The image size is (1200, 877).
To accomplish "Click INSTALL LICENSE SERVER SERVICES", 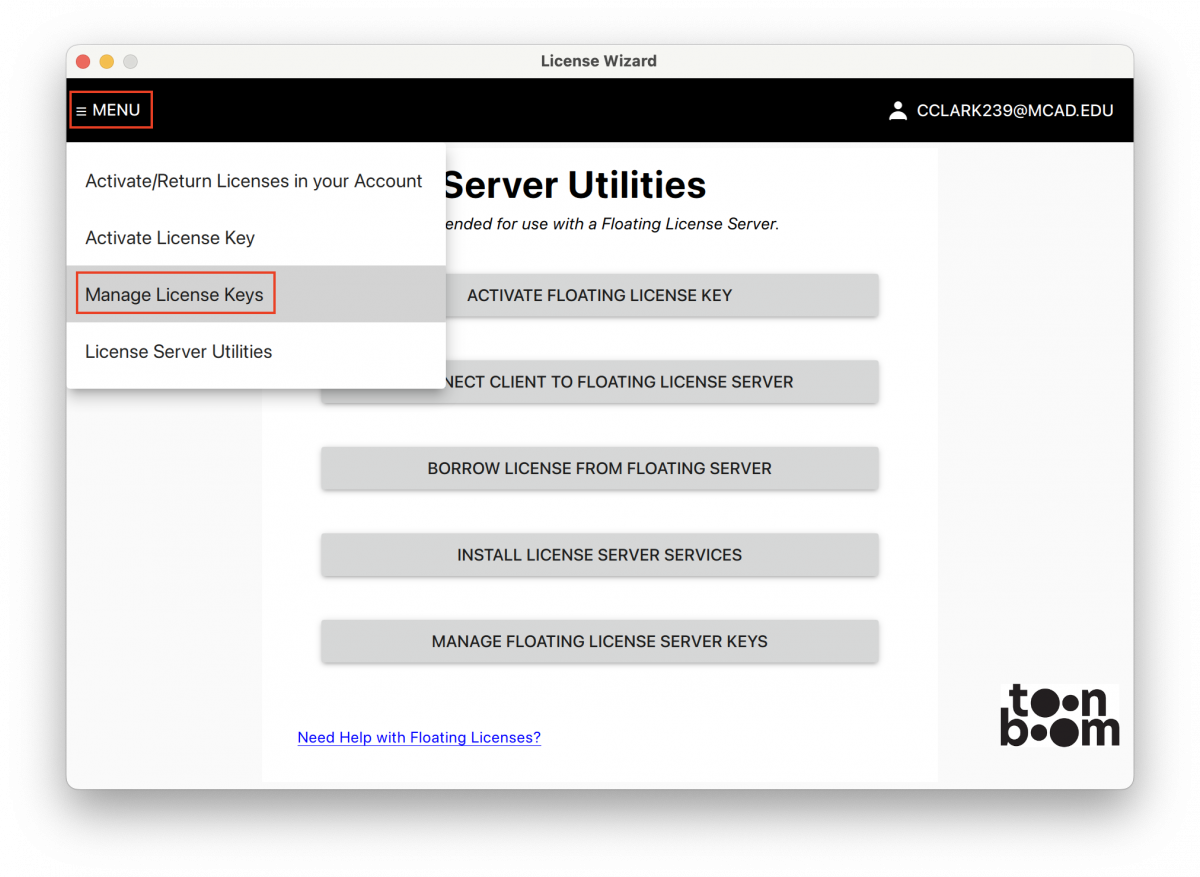I will click(599, 555).
